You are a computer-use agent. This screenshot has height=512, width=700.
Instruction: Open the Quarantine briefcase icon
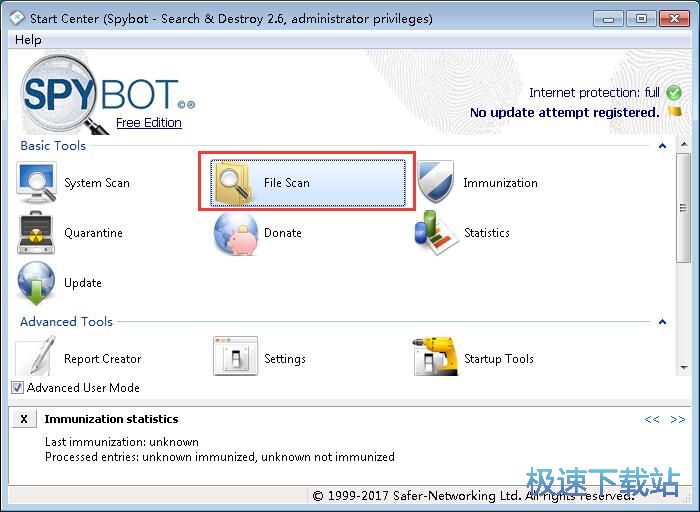pyautogui.click(x=36, y=233)
